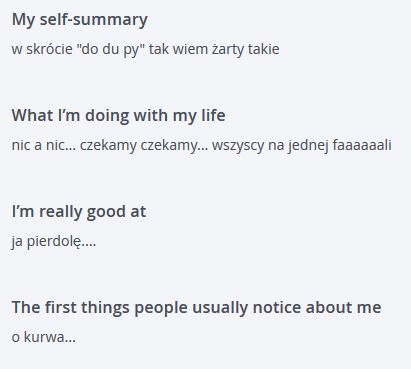Screen dimensions: 411x369
Task: Click the answer text "o kurwa..."
Action: coord(44,337)
